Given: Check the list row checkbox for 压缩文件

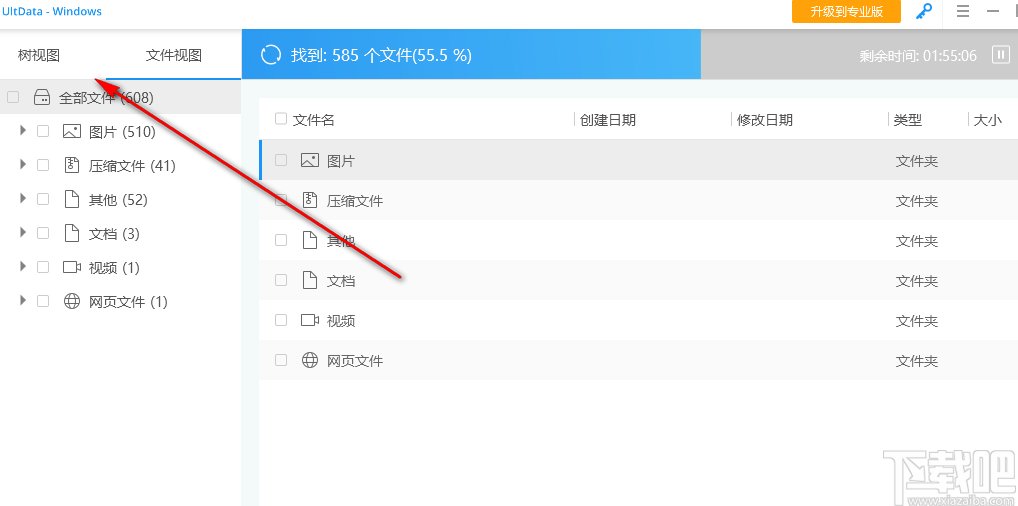Looking at the screenshot, I should (x=280, y=200).
